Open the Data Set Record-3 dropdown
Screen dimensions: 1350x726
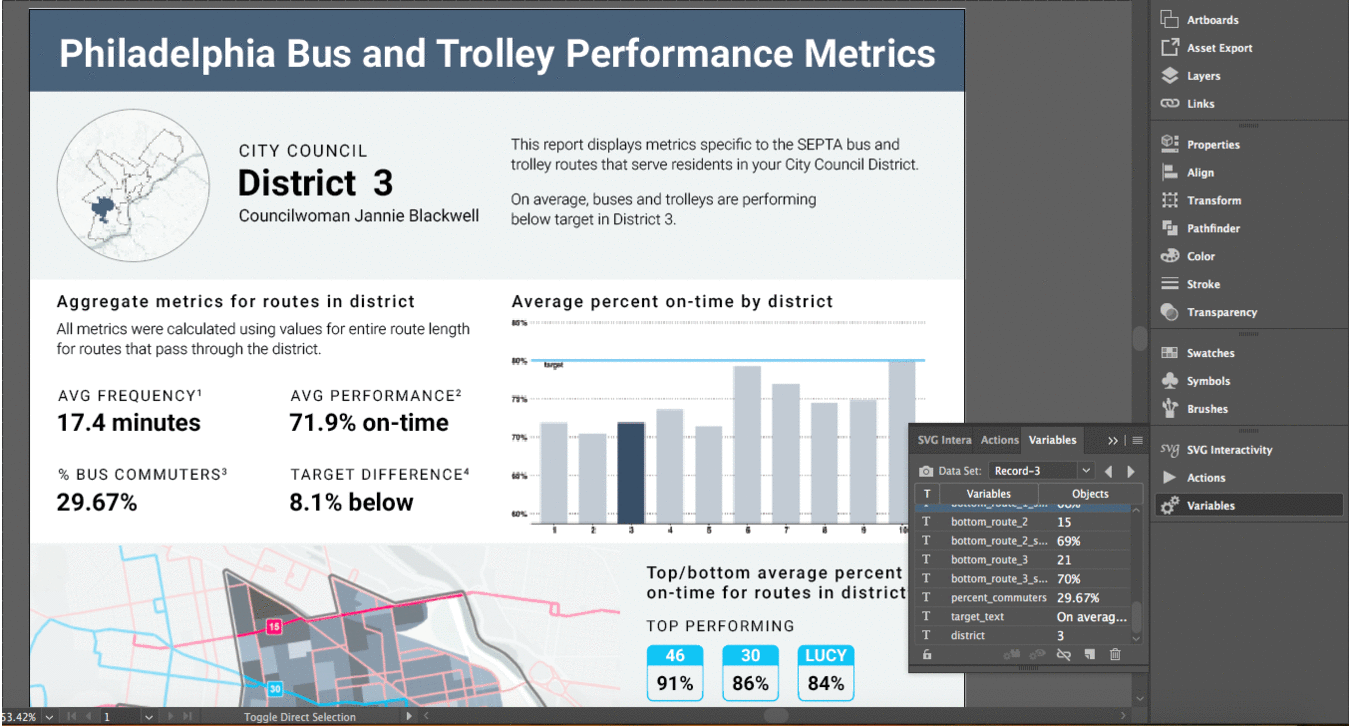coord(1042,471)
